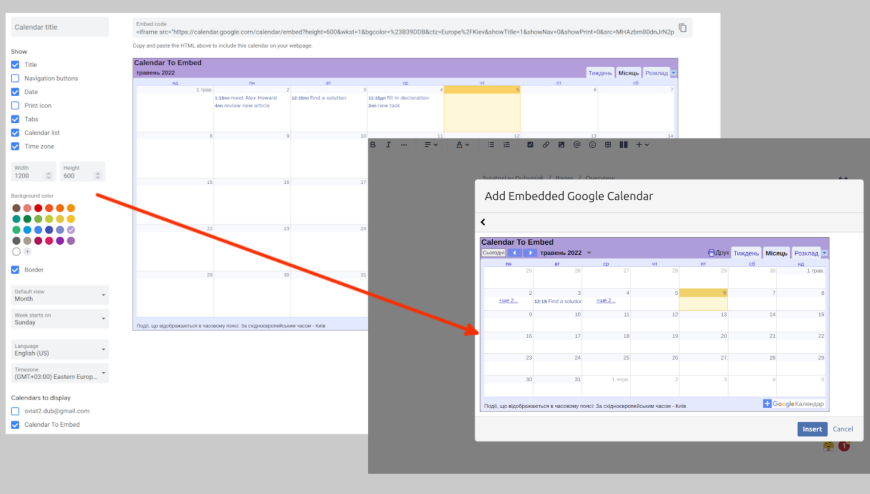The width and height of the screenshot is (870, 494).
Task: Insert action item checkbox icon
Action: pyautogui.click(x=530, y=145)
